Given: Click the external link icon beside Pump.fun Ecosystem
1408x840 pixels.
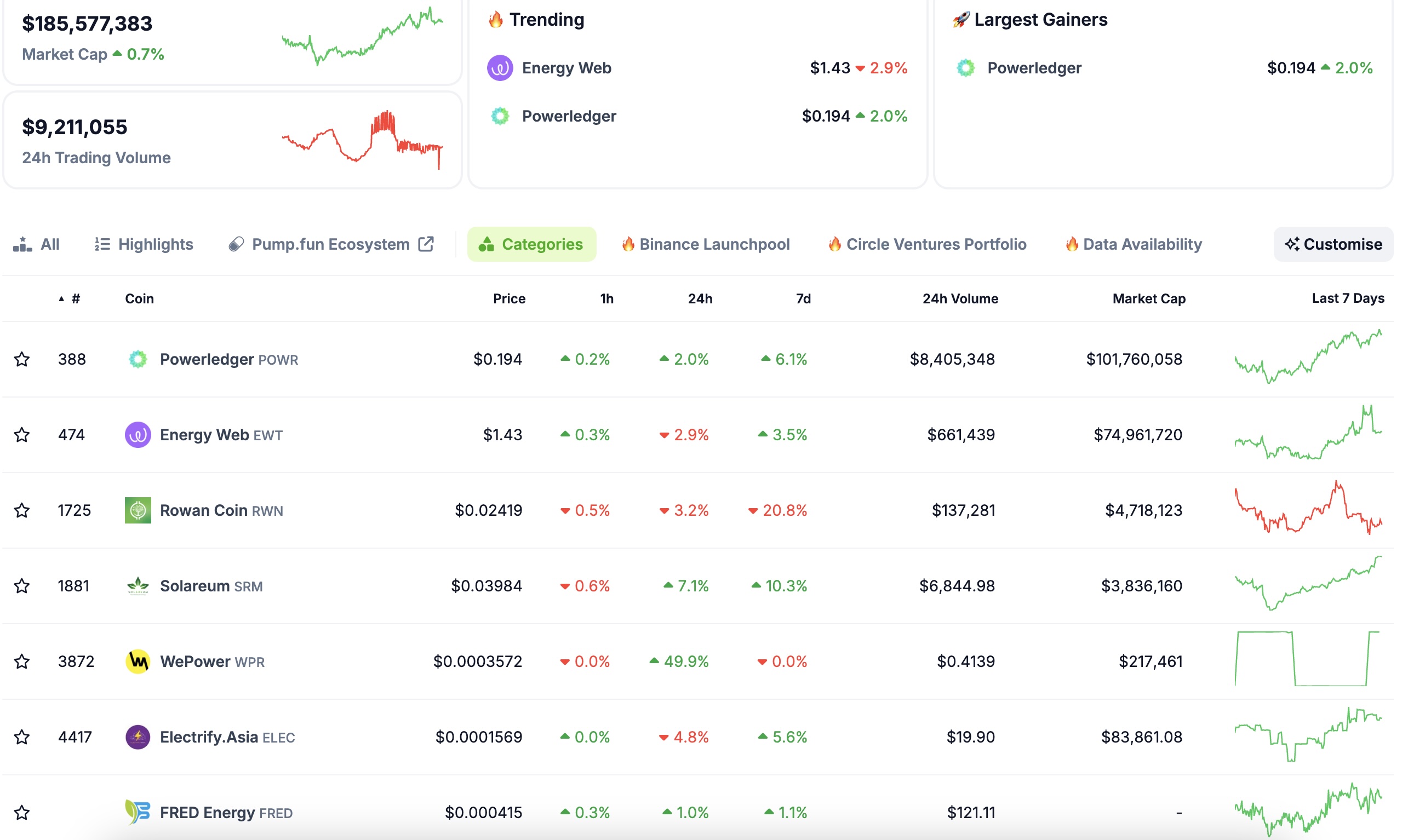Looking at the screenshot, I should [x=426, y=244].
